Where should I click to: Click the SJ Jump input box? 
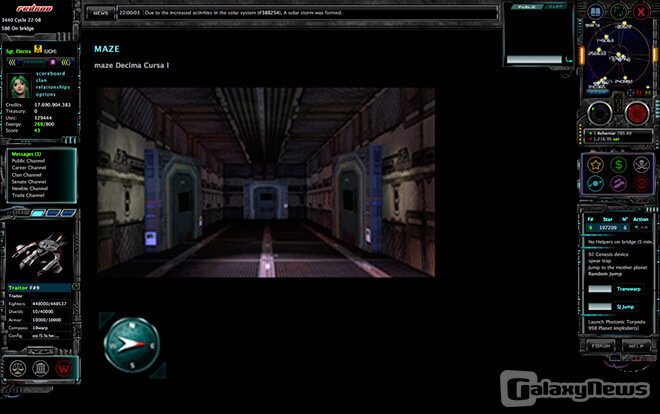click(x=600, y=307)
